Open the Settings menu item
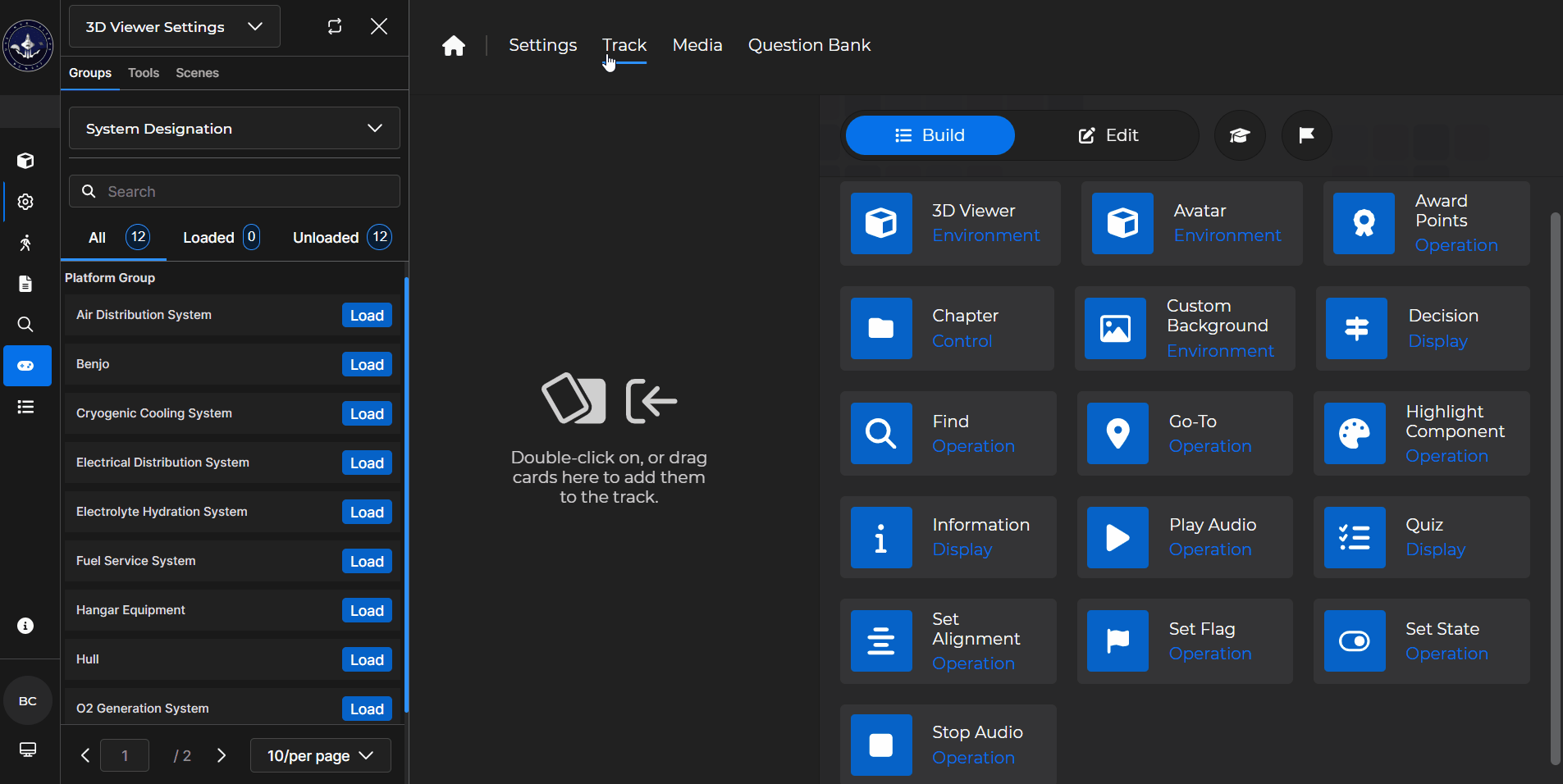Viewport: 1563px width, 784px height. [x=542, y=45]
